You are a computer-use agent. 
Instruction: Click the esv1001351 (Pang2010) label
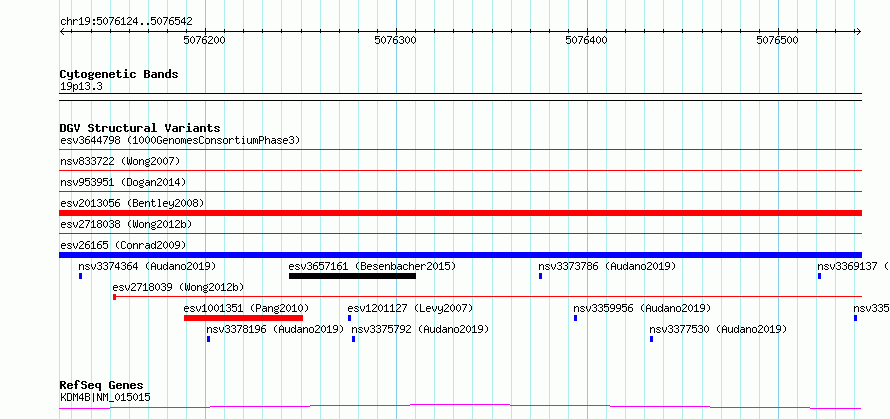[x=246, y=308]
